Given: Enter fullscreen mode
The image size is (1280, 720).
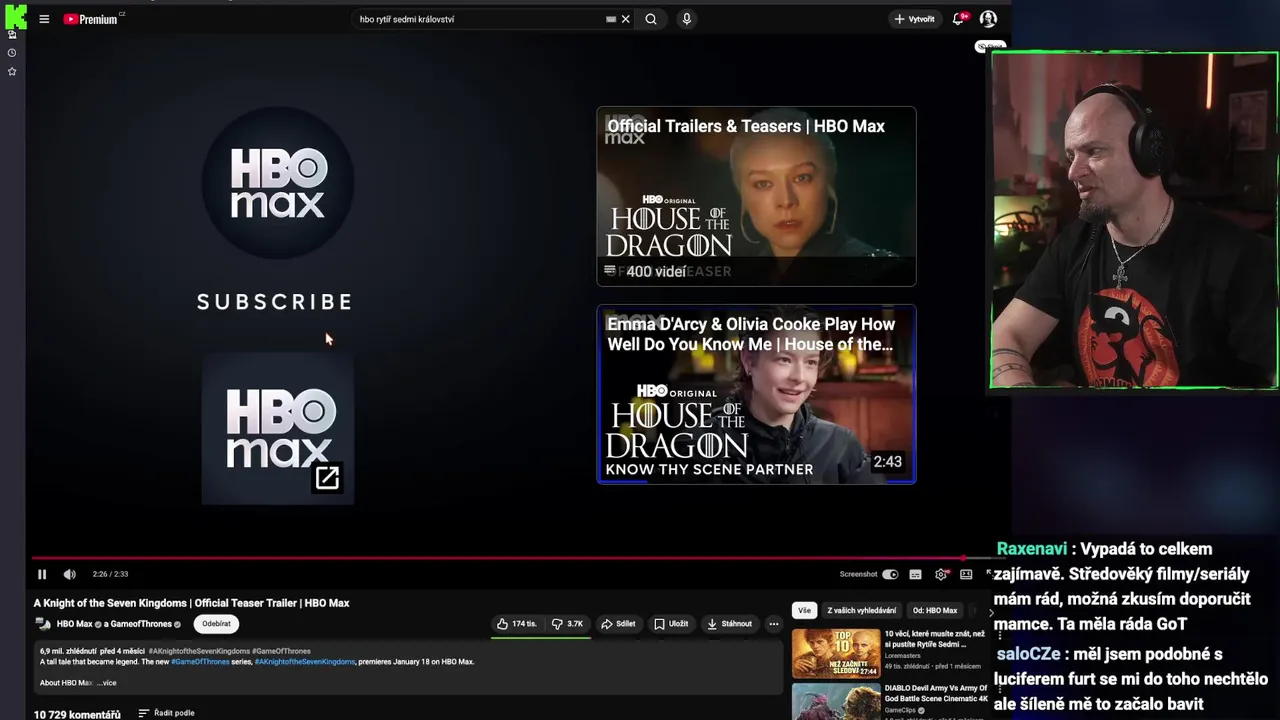Looking at the screenshot, I should 989,574.
